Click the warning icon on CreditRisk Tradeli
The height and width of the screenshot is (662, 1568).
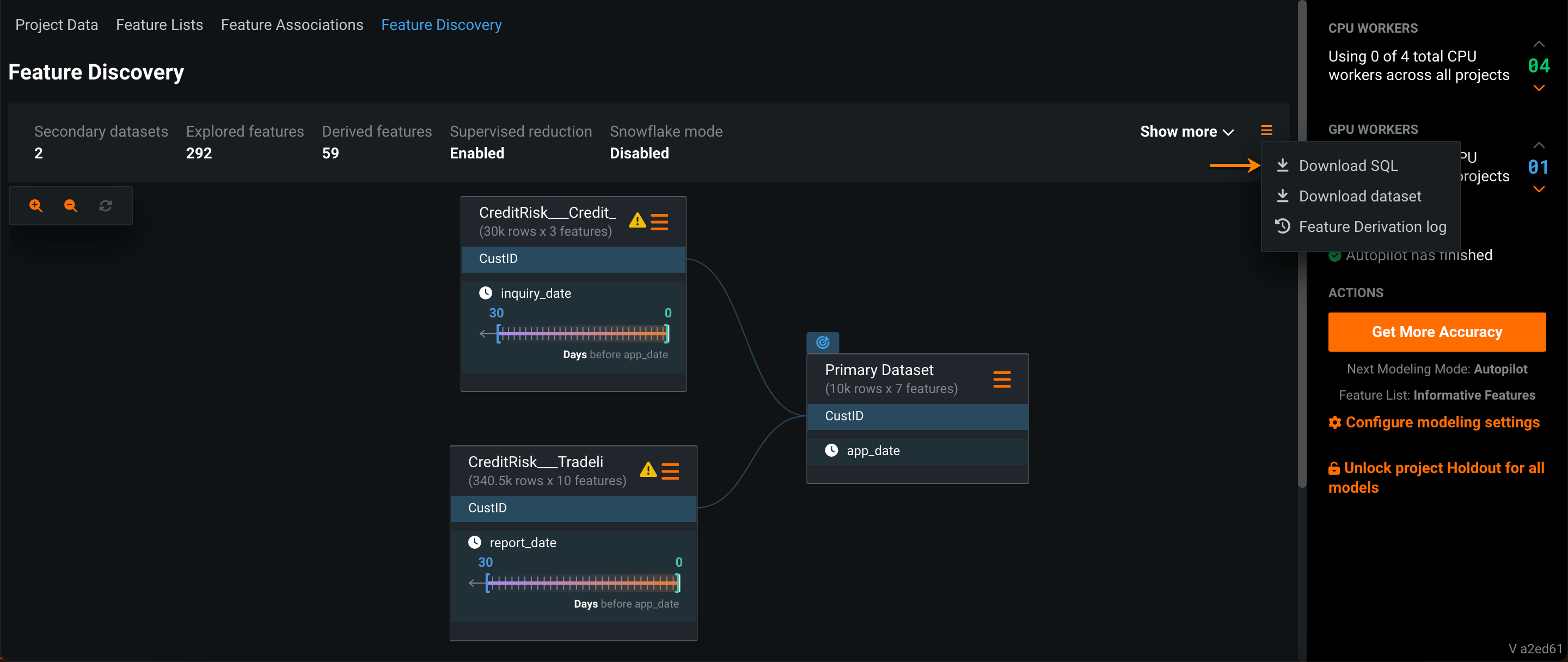click(x=648, y=470)
